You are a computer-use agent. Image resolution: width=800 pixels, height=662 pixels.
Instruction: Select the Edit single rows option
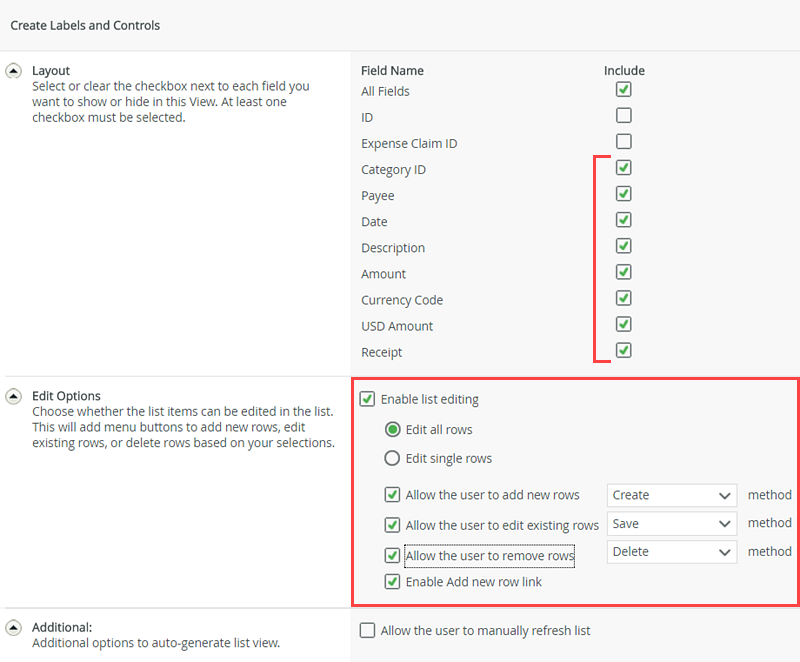tap(393, 458)
